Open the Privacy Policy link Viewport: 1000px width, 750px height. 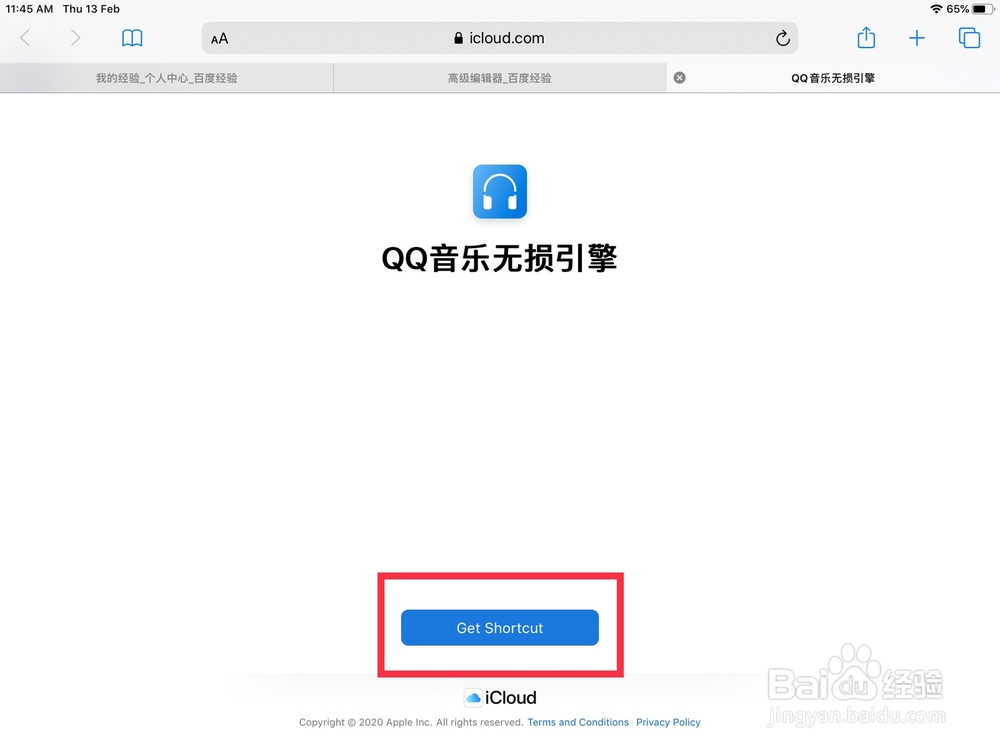[668, 722]
